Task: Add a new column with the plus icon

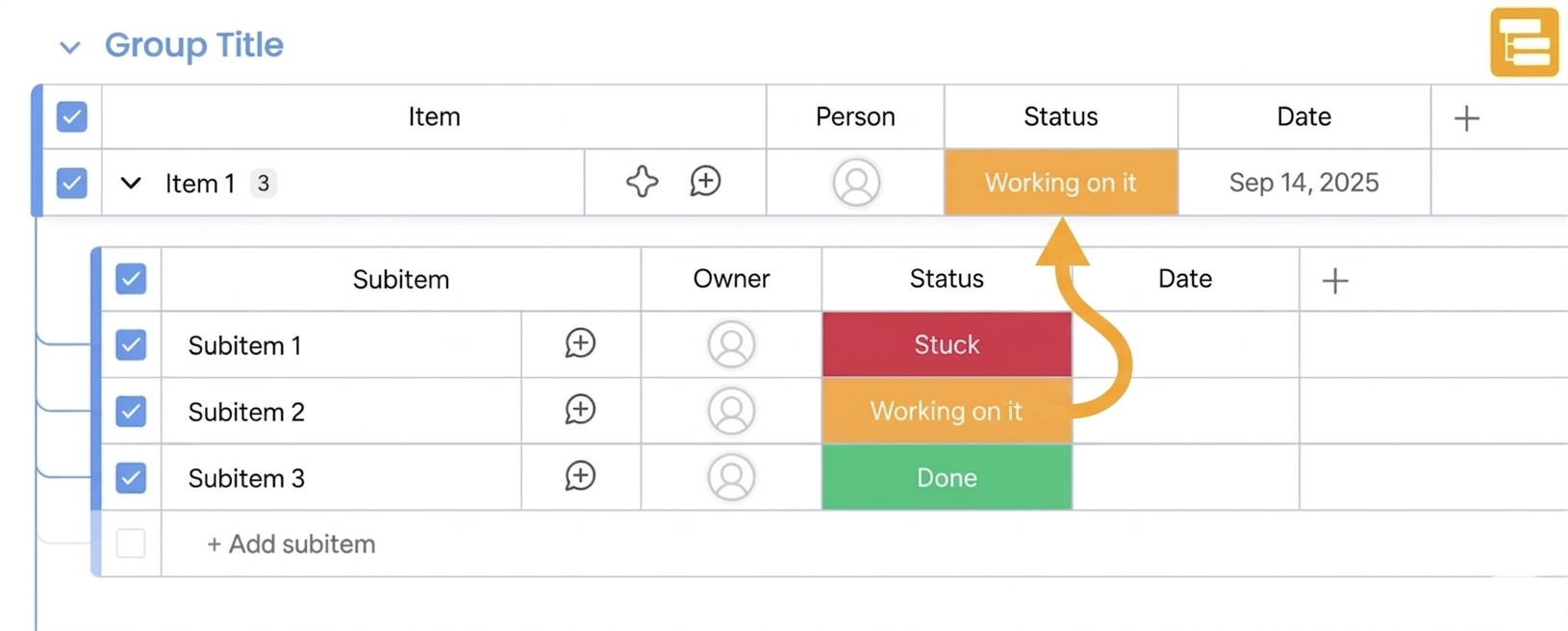Action: point(1466,117)
